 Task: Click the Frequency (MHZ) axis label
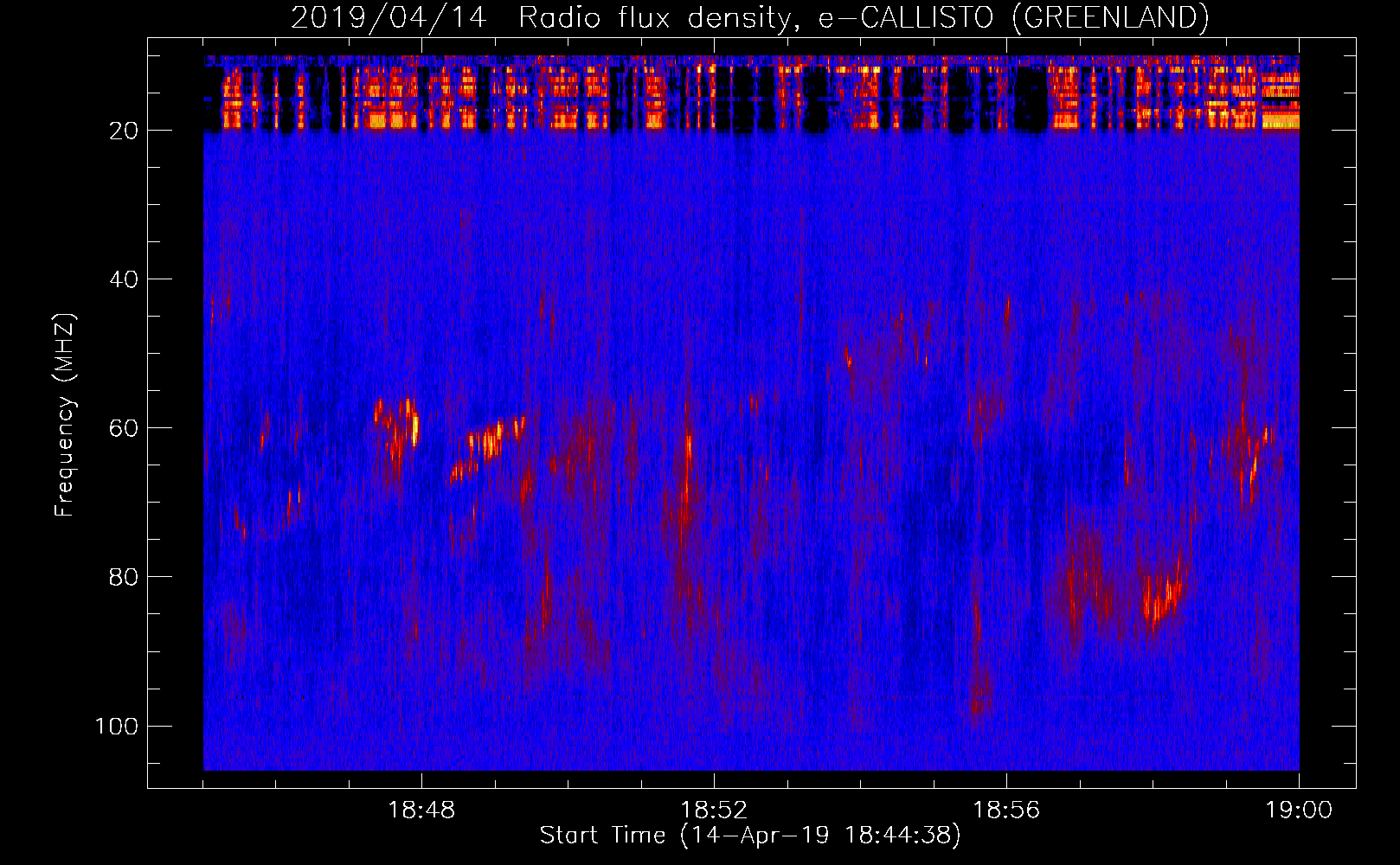pos(65,415)
